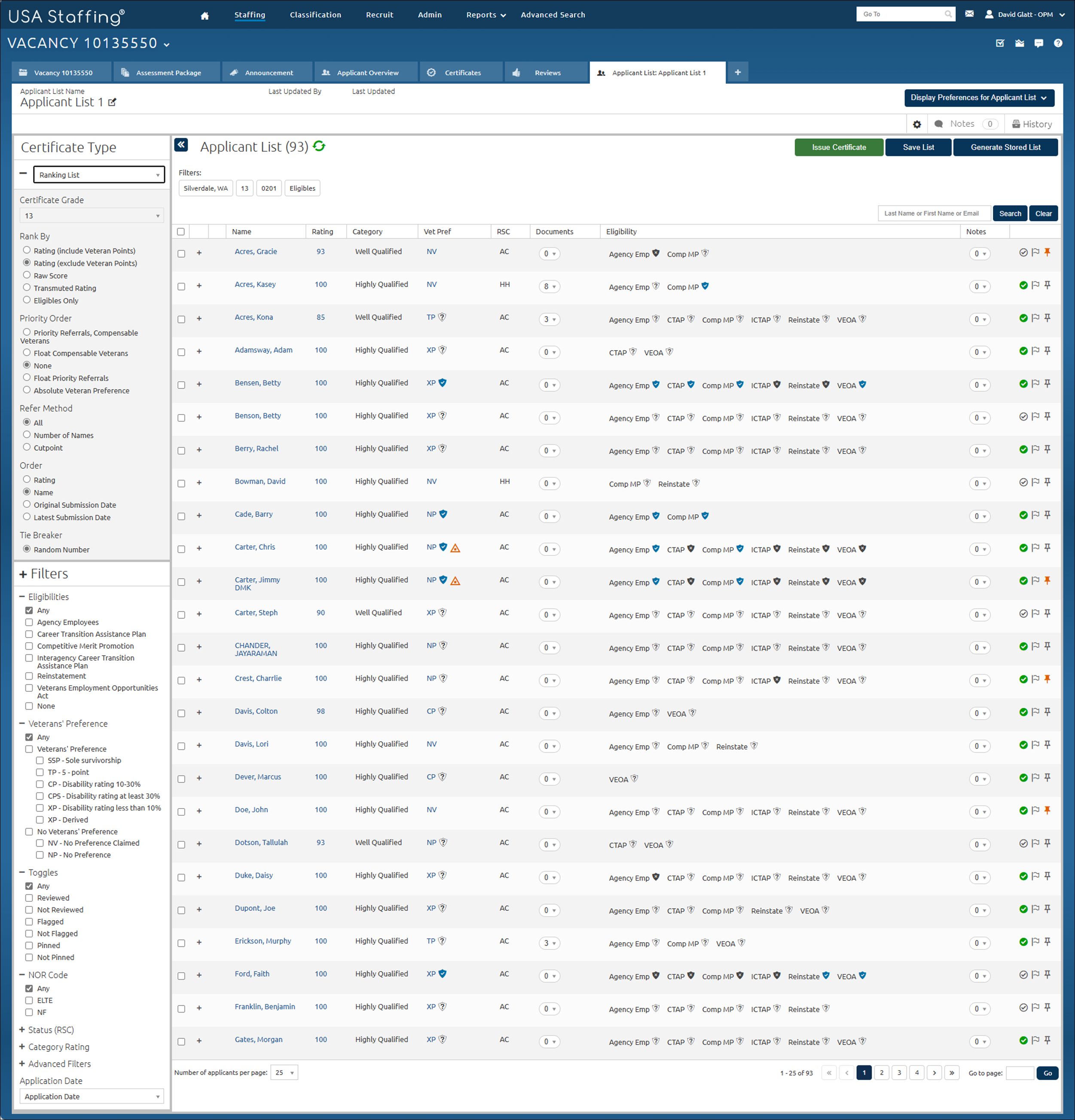Open documents dropdown for Acres, Kasey
This screenshot has height=1120, width=1075.
[x=549, y=286]
